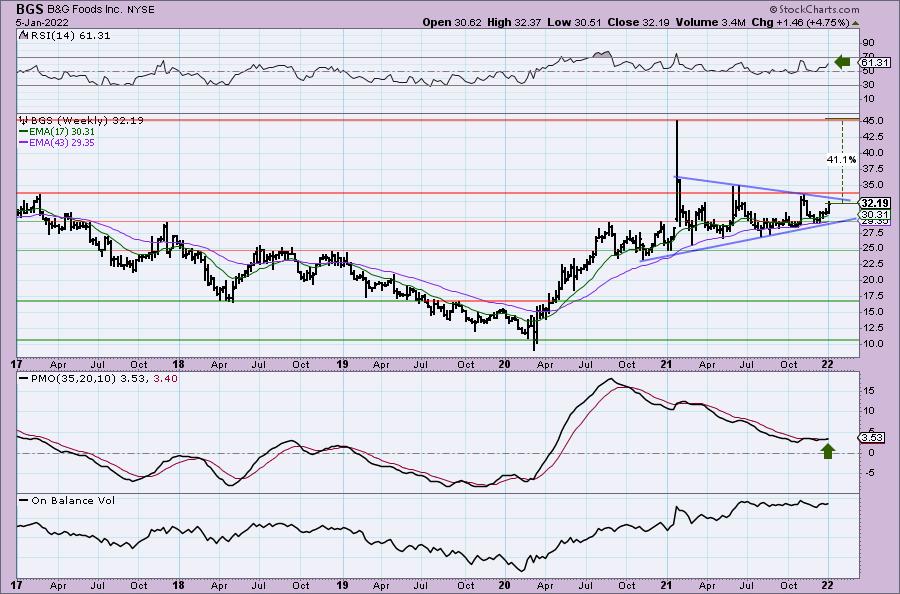Click the 42.5 price axis label
The image size is (900, 594).
pos(872,137)
